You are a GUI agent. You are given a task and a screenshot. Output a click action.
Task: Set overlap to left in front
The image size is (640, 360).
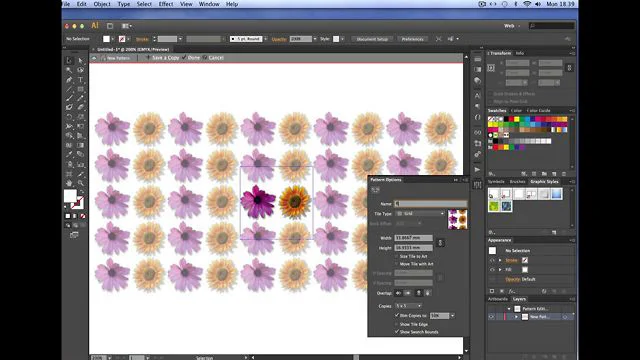pyautogui.click(x=398, y=293)
